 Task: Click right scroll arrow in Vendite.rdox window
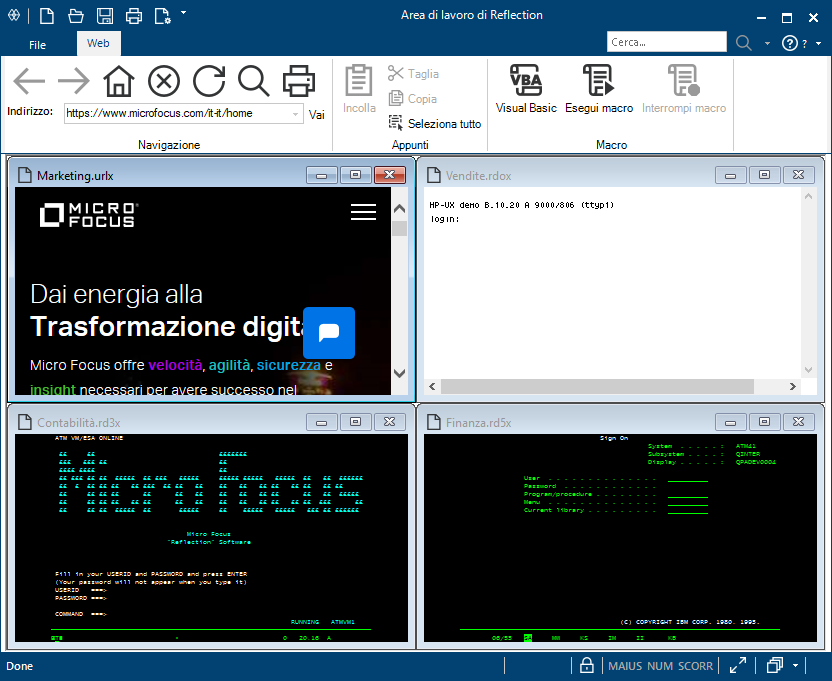(x=793, y=386)
